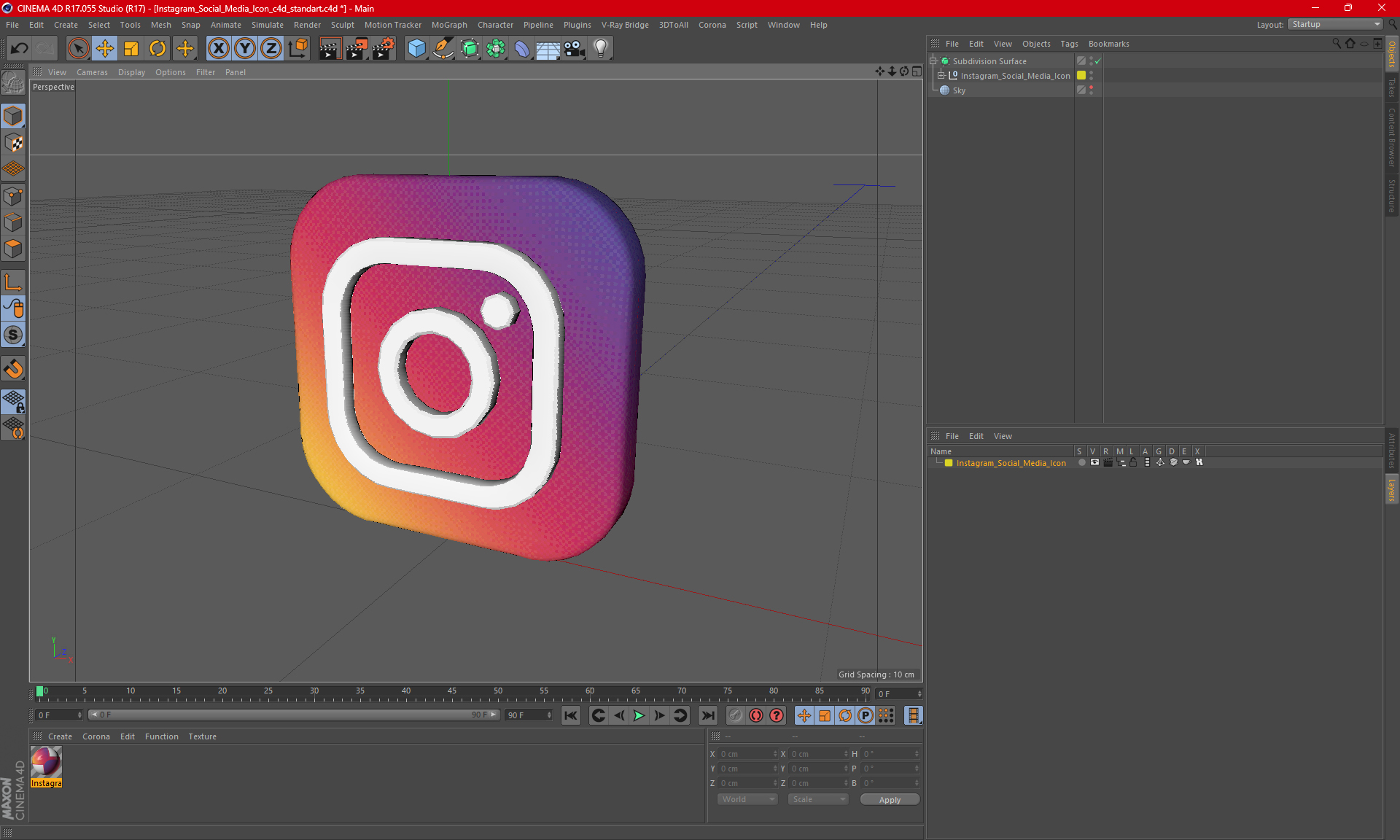Toggle Snap enable icon
This screenshot has height=840, width=1400.
[x=13, y=335]
